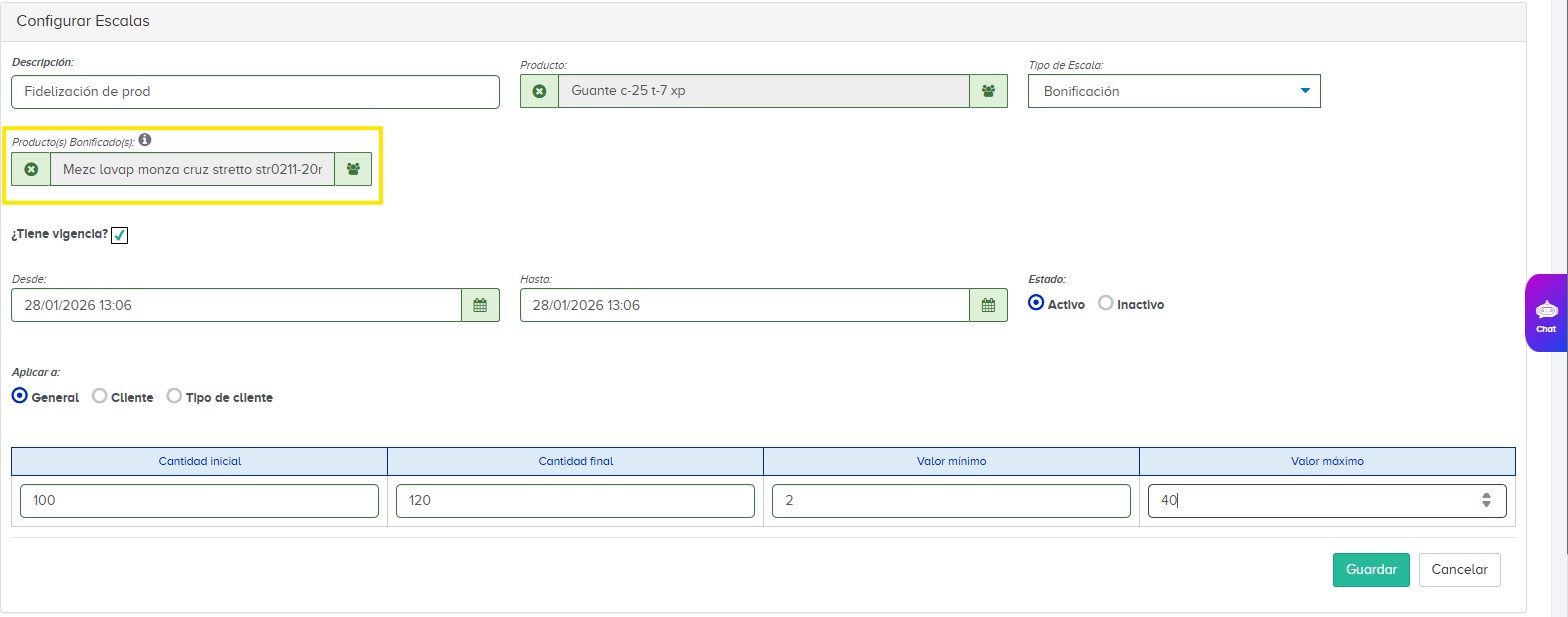Show info tooltip for Producto(s) Bonificado(s)
Image resolution: width=1568 pixels, height=617 pixels.
(x=145, y=139)
